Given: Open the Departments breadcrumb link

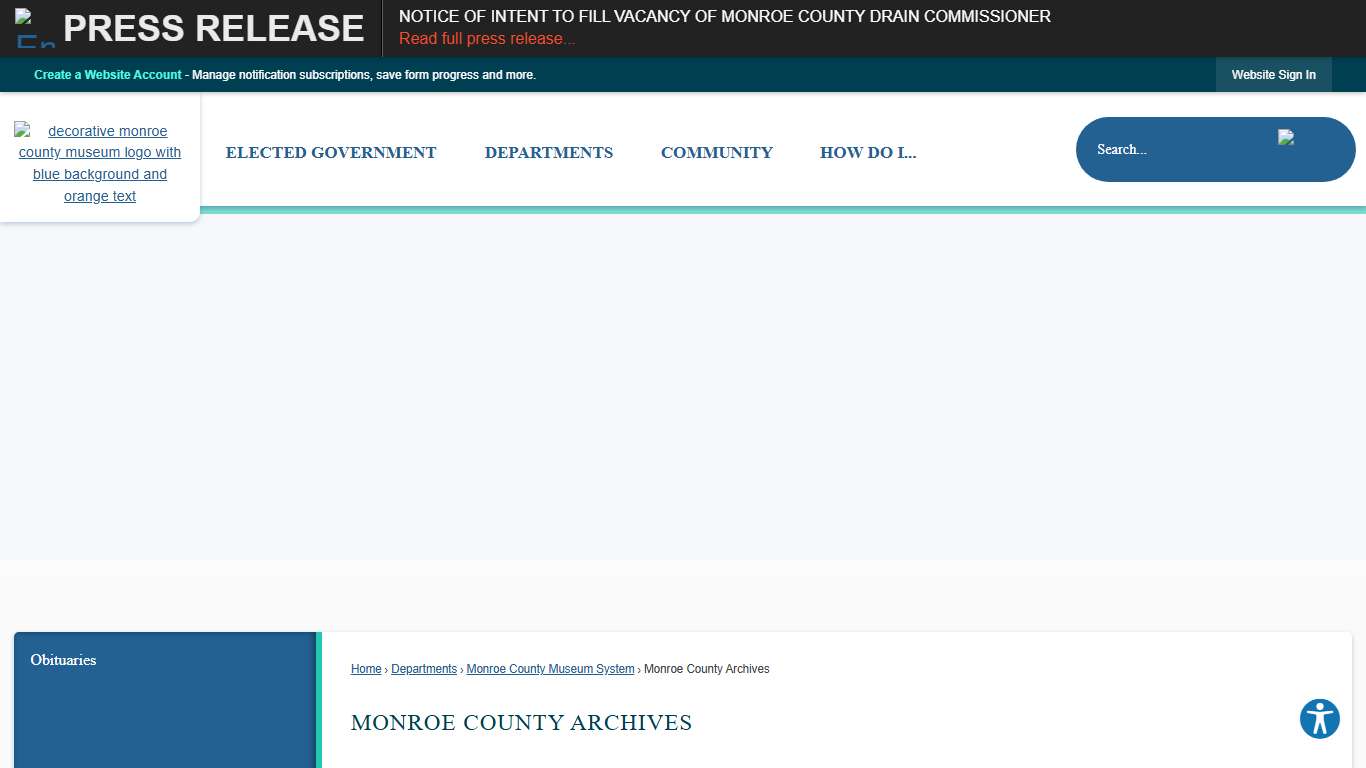Looking at the screenshot, I should pos(424,669).
